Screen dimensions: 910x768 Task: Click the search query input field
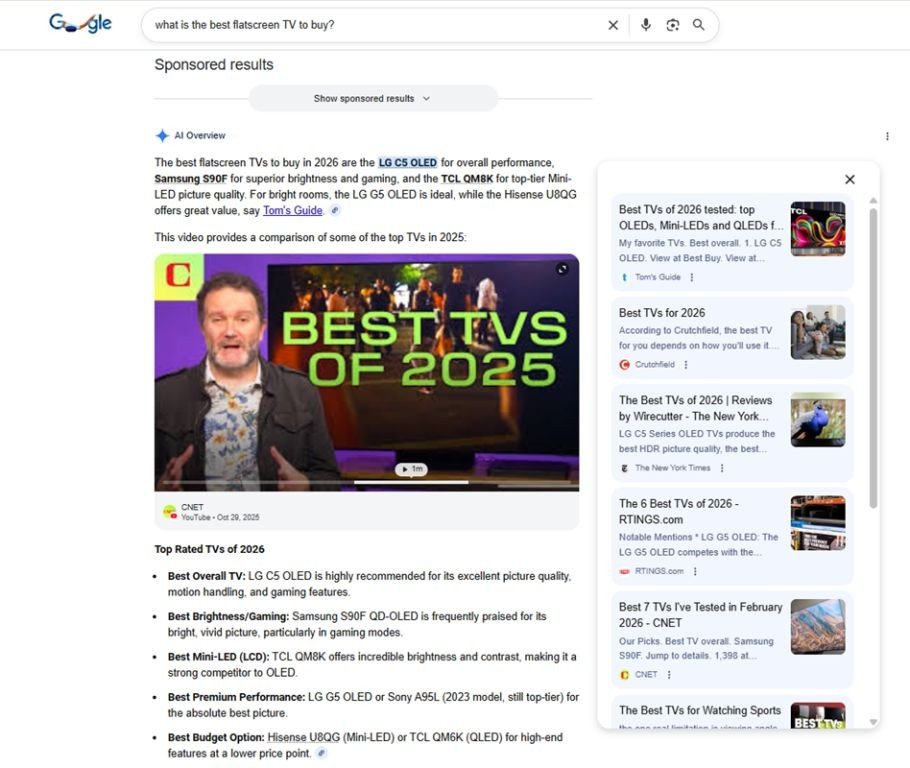click(x=377, y=25)
